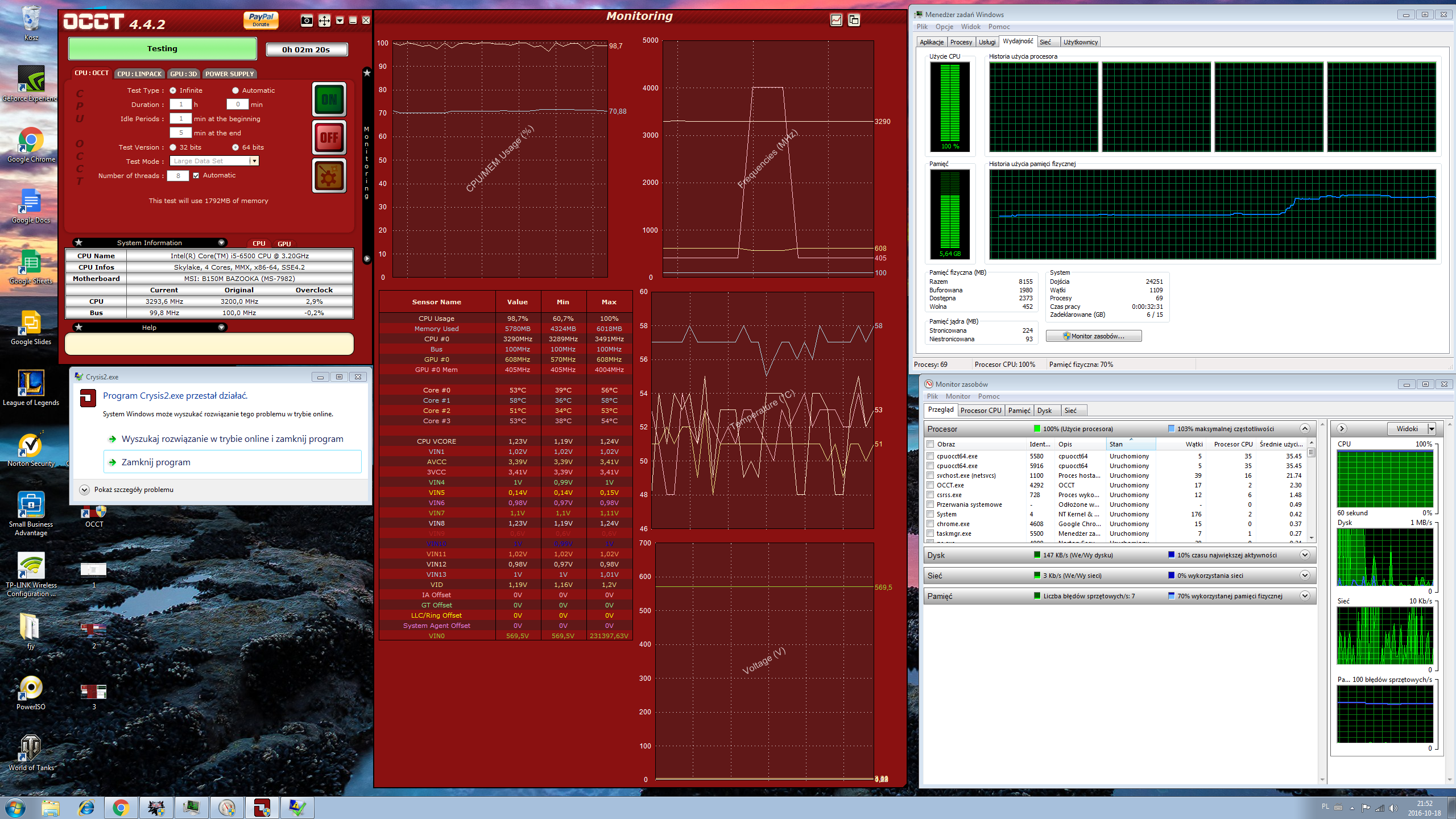Click the process list vertical scrollbar
The image size is (1456, 819).
tap(1312, 489)
